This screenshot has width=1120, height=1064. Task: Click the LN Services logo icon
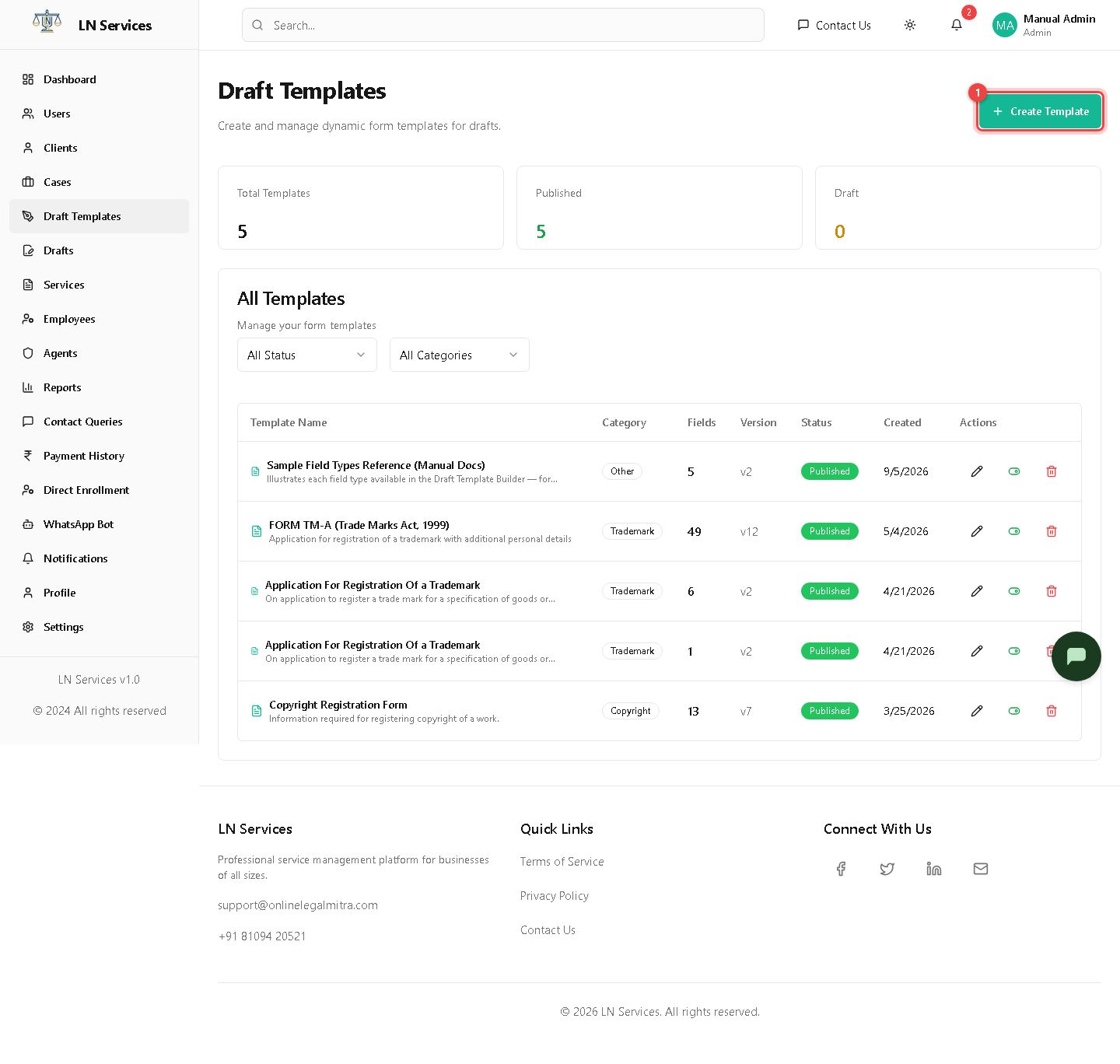coord(47,22)
